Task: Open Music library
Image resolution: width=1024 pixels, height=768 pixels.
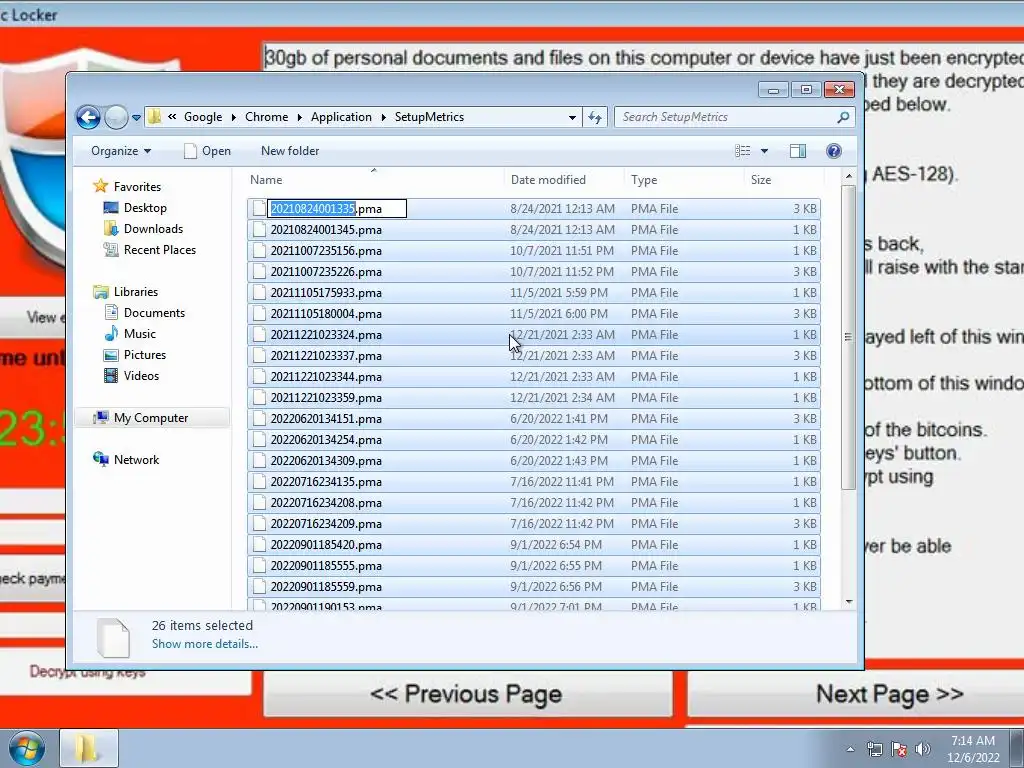Action: point(140,334)
